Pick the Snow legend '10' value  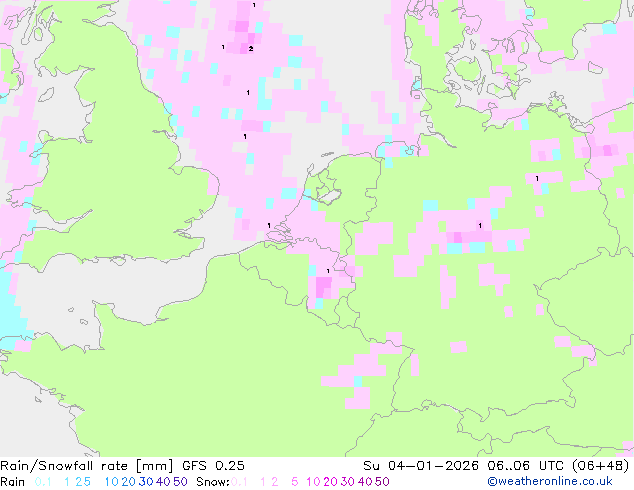pos(313,482)
